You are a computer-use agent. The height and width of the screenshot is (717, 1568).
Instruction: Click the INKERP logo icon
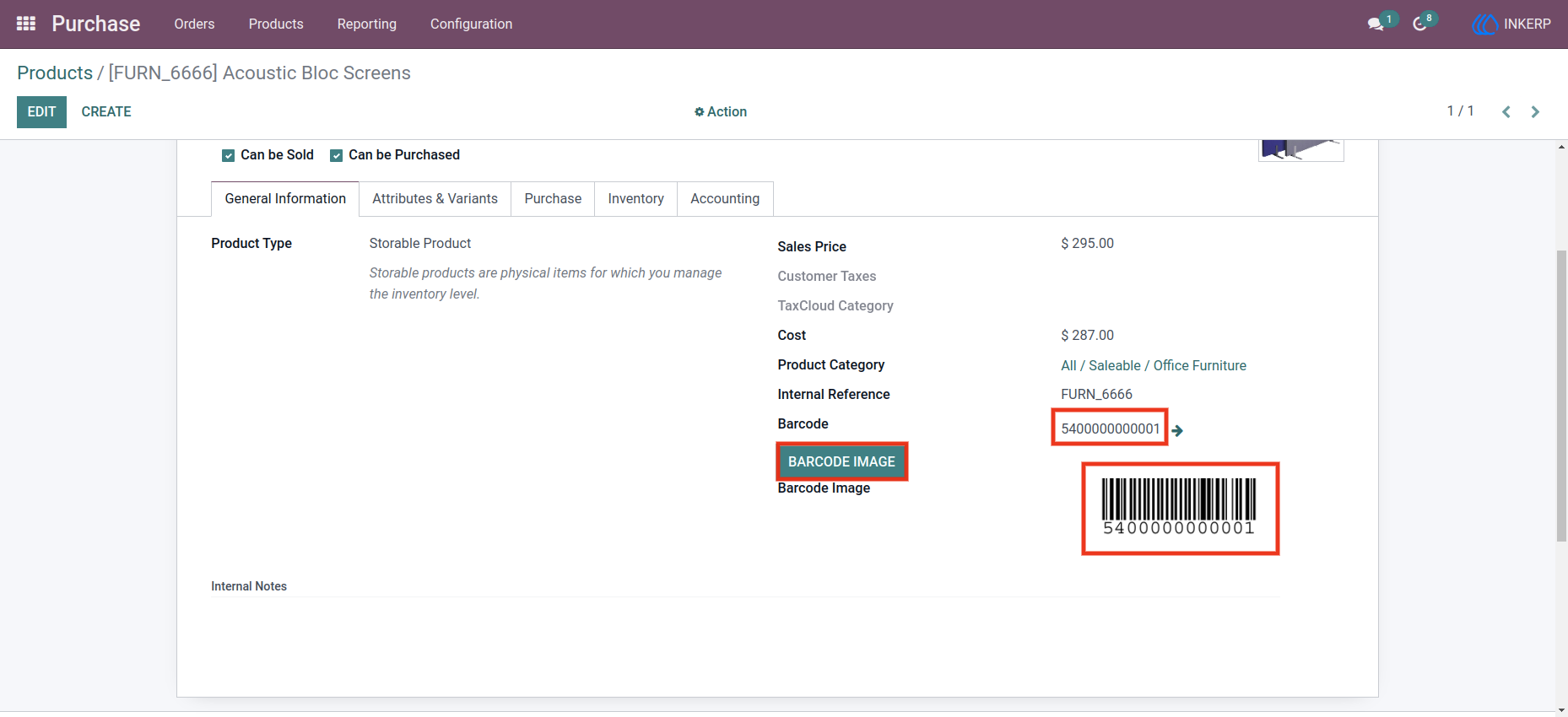tap(1484, 24)
